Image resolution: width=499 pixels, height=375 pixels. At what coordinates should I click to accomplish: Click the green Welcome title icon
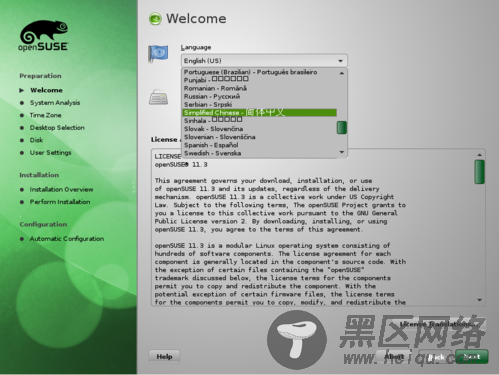coord(155,19)
